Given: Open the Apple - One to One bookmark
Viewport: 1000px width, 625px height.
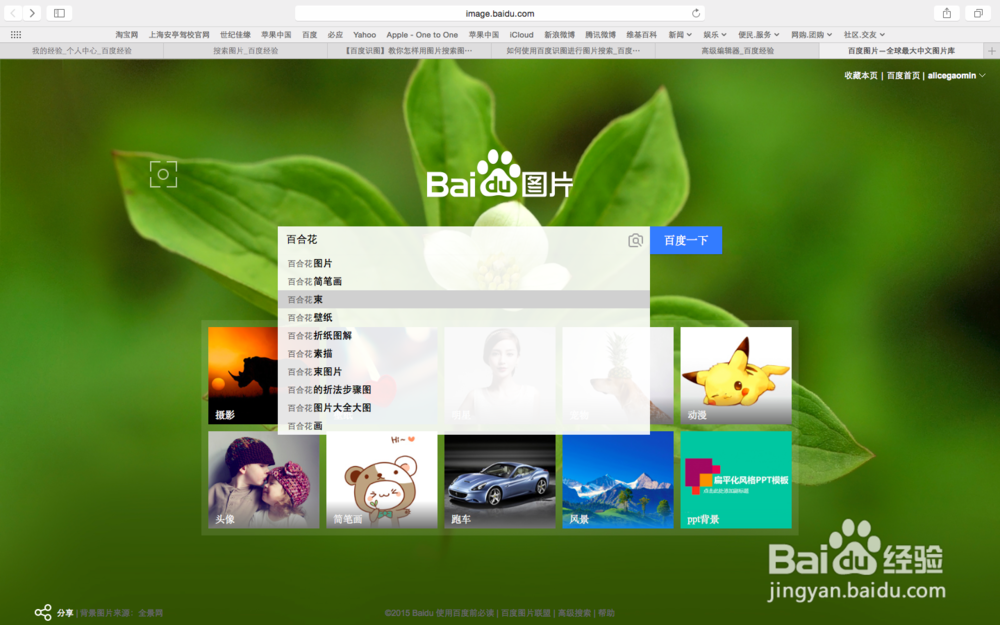Looking at the screenshot, I should tap(422, 34).
